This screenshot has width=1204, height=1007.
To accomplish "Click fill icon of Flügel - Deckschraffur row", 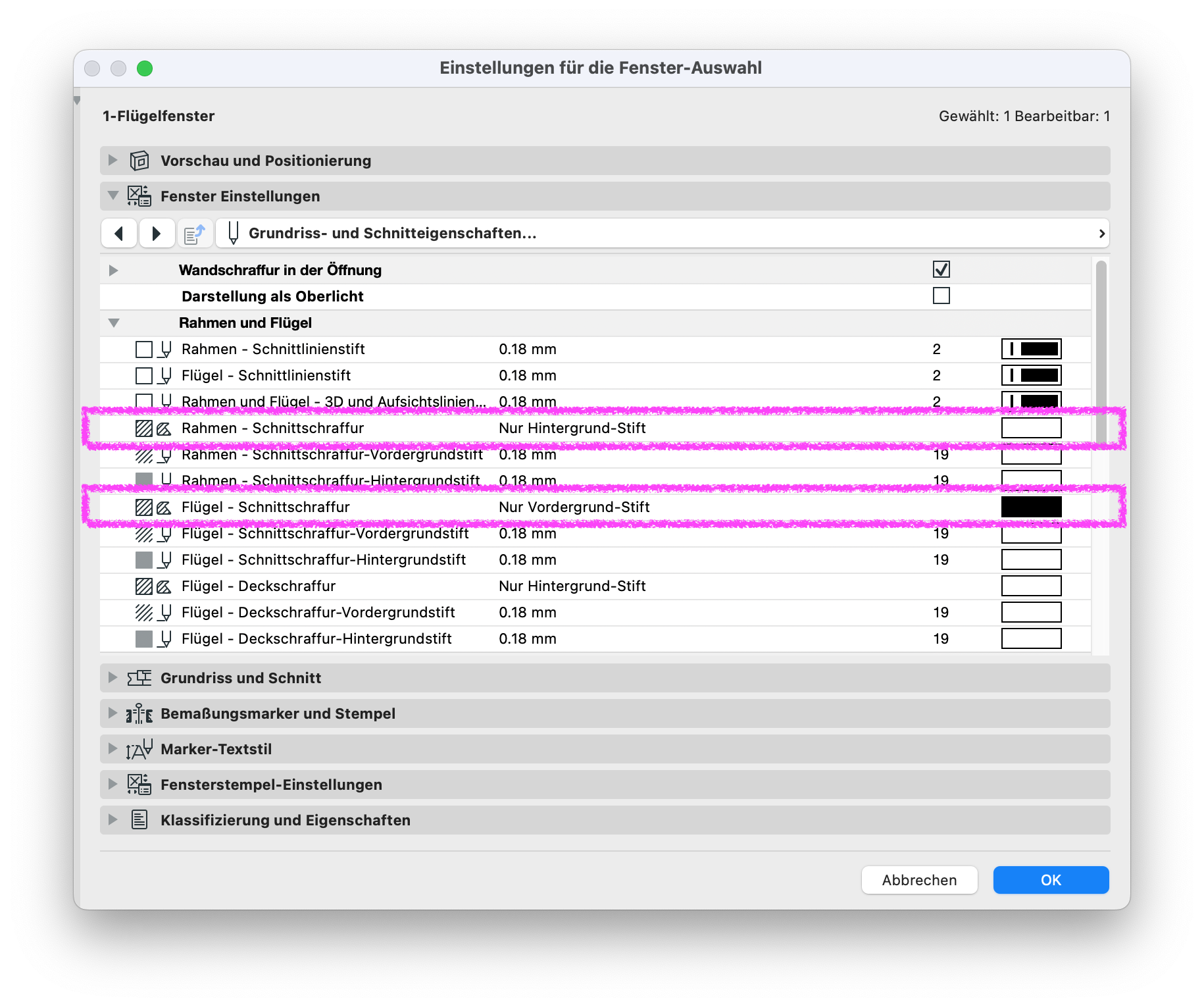I will tap(144, 586).
